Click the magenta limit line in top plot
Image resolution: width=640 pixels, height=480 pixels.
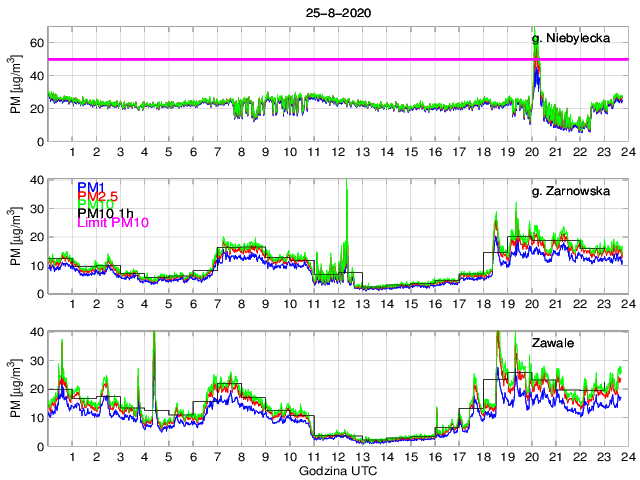tap(300, 59)
